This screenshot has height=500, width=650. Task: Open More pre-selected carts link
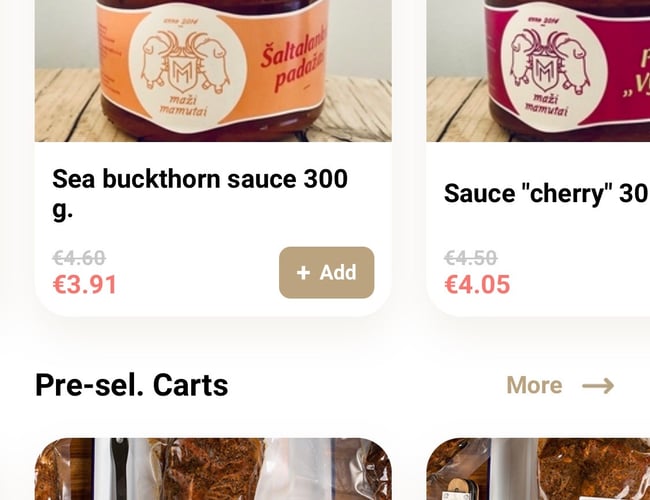pyautogui.click(x=534, y=385)
